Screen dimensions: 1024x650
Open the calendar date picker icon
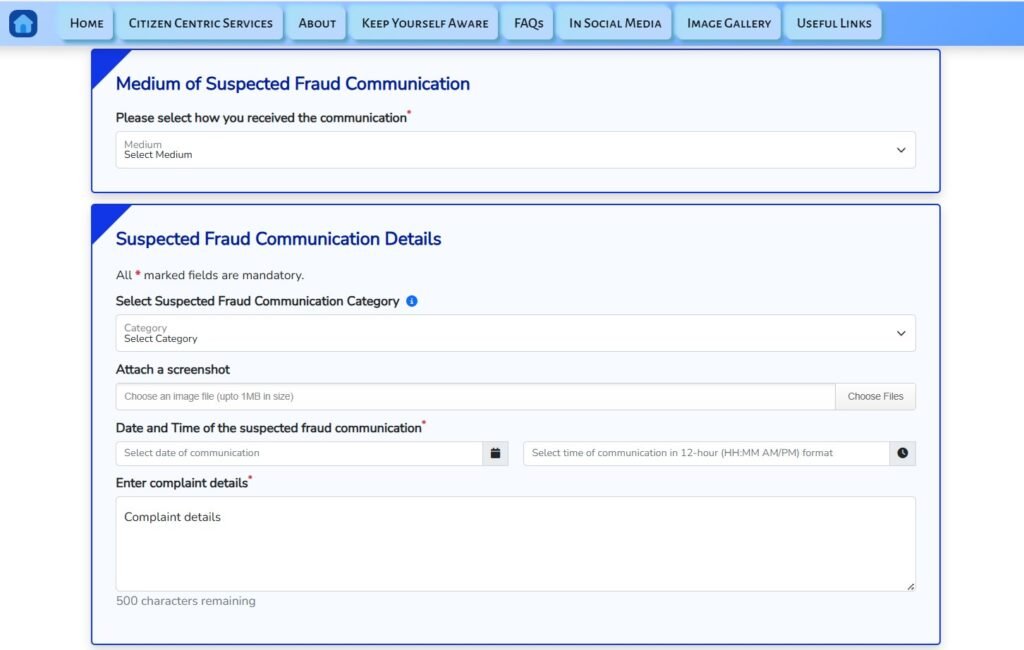[495, 453]
